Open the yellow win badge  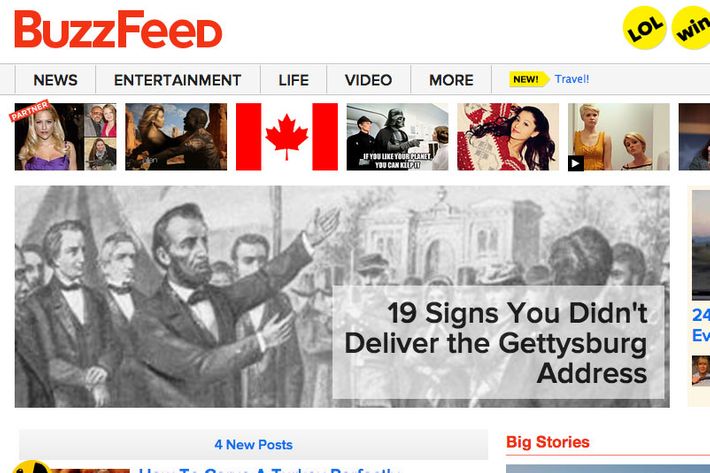(x=691, y=28)
